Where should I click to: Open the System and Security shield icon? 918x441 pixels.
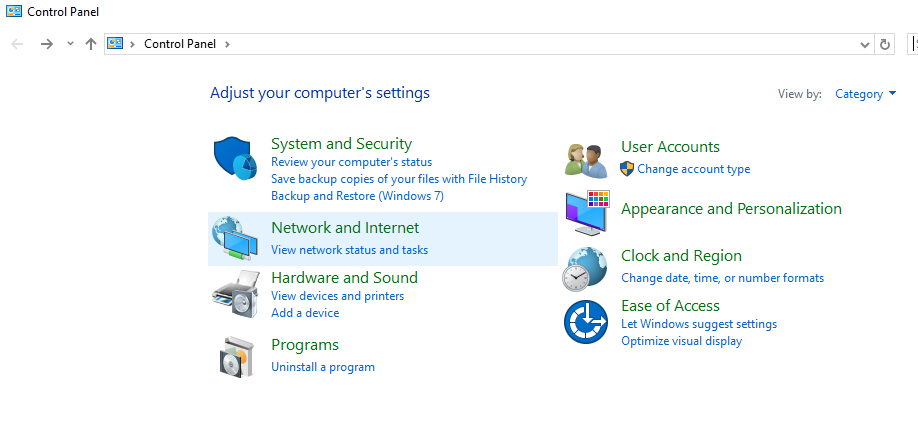point(235,159)
